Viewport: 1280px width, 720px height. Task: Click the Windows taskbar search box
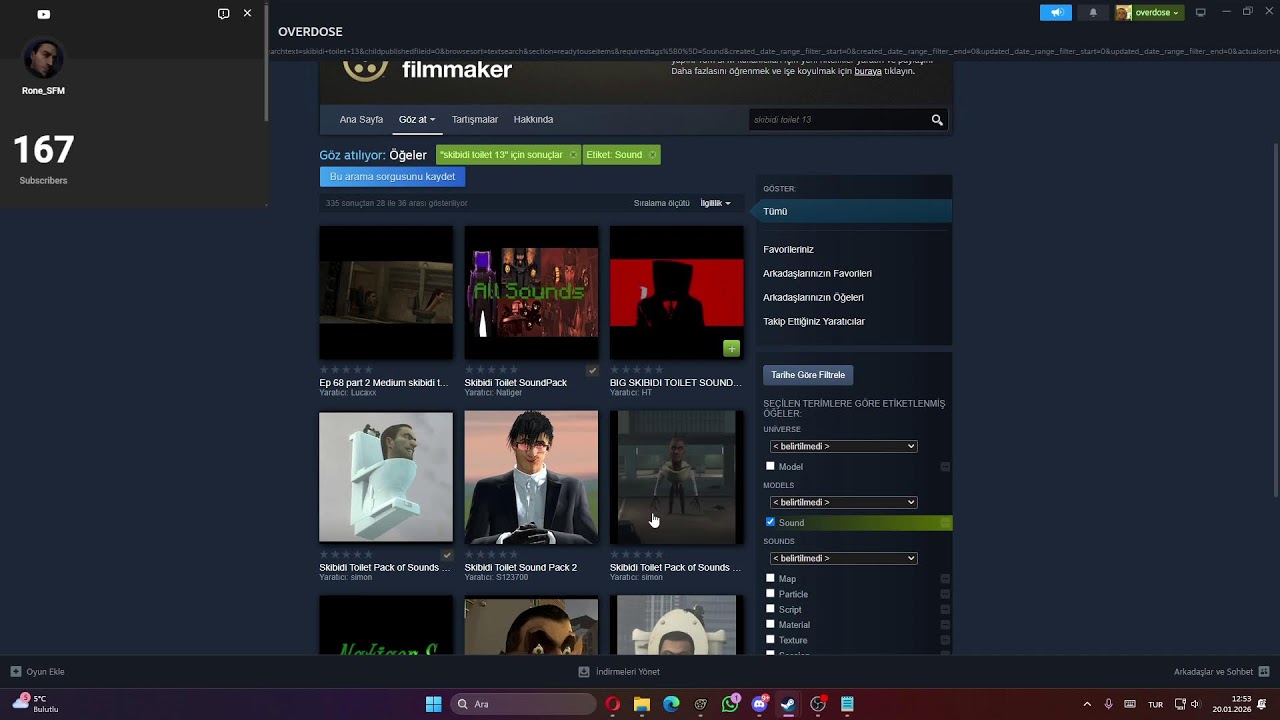pos(523,704)
